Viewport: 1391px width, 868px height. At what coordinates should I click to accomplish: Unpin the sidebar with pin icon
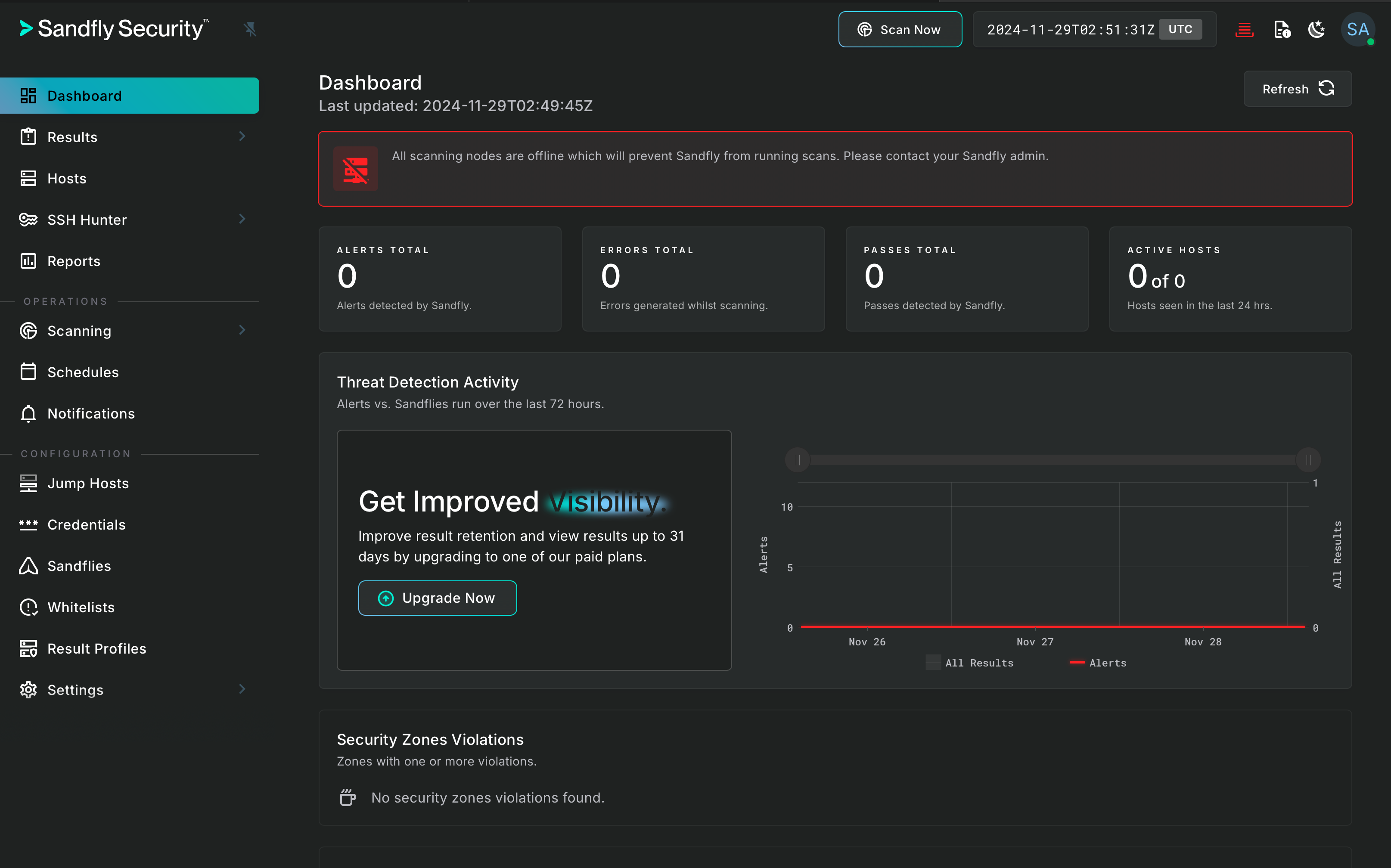click(250, 29)
